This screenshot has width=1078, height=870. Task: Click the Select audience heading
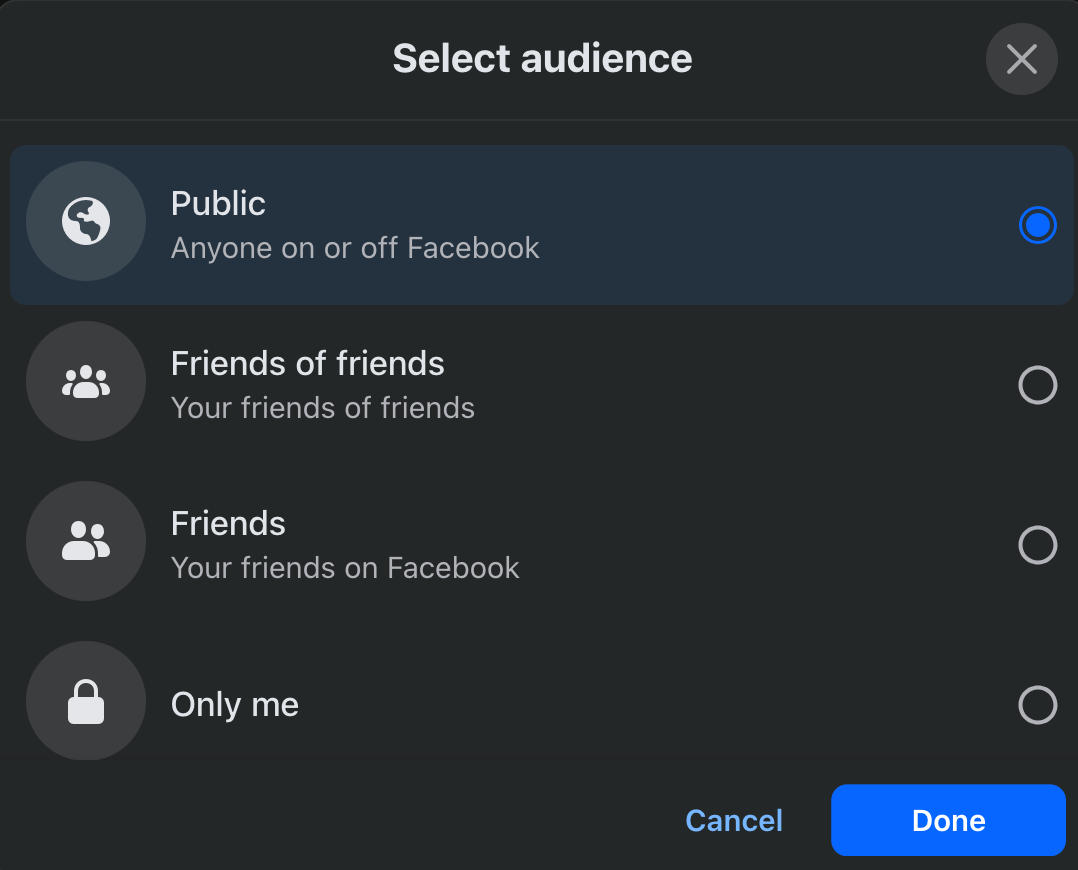[542, 58]
